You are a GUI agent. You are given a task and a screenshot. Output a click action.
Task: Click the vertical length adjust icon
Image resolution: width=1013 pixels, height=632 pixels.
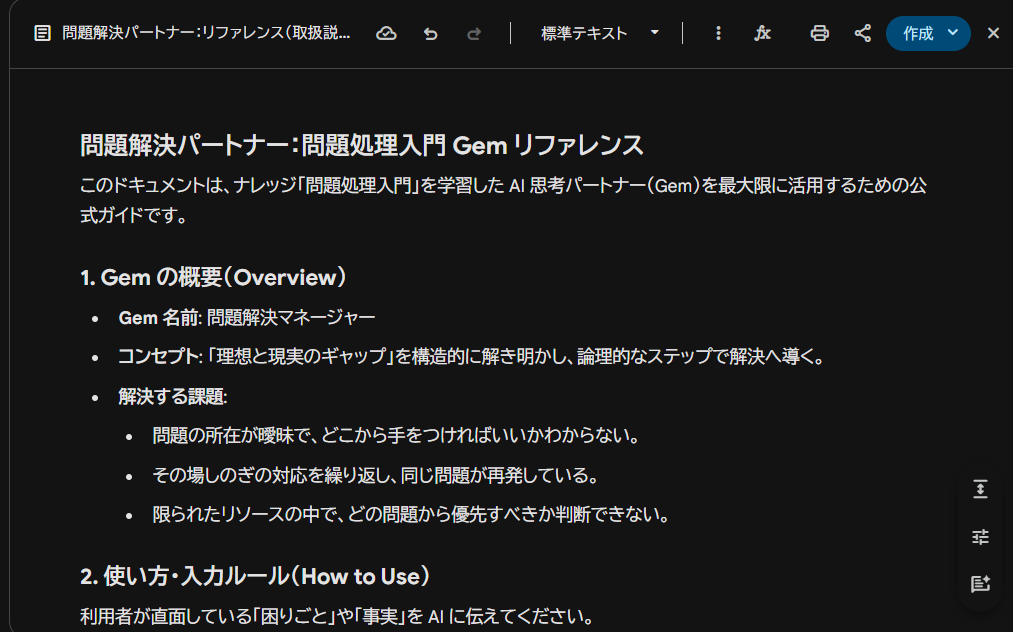(x=980, y=489)
